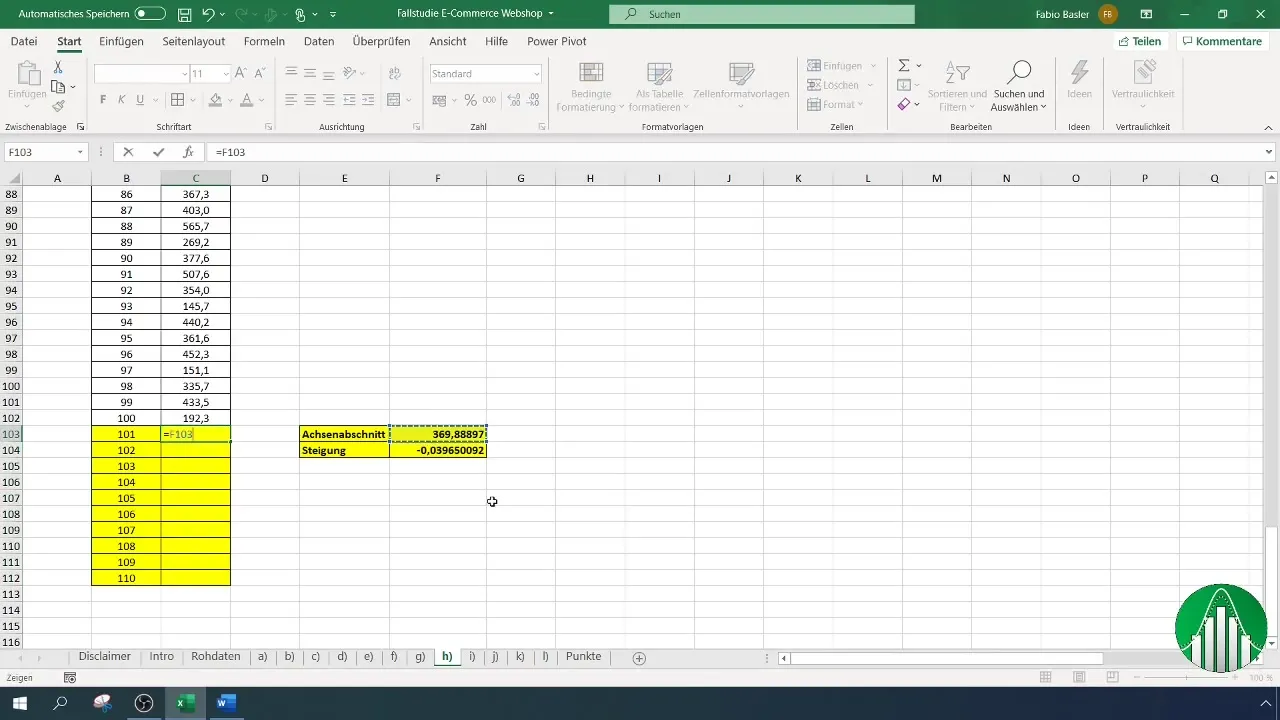
Task: Switch to Einfügen ribbon tab
Action: (x=121, y=41)
